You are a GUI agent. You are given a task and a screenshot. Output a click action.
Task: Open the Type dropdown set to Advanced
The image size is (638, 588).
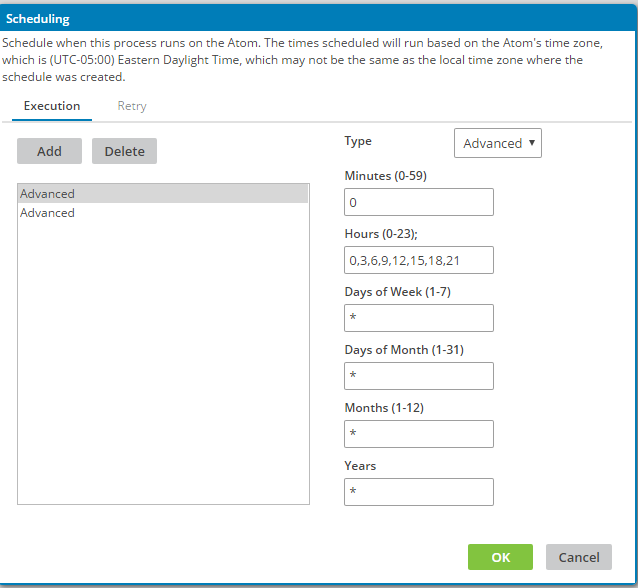click(x=498, y=143)
